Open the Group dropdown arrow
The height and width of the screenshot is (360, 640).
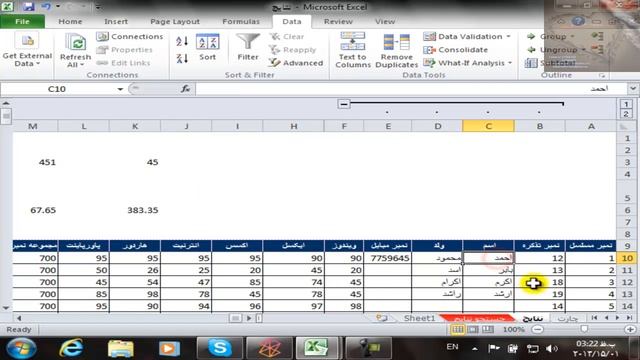point(572,36)
